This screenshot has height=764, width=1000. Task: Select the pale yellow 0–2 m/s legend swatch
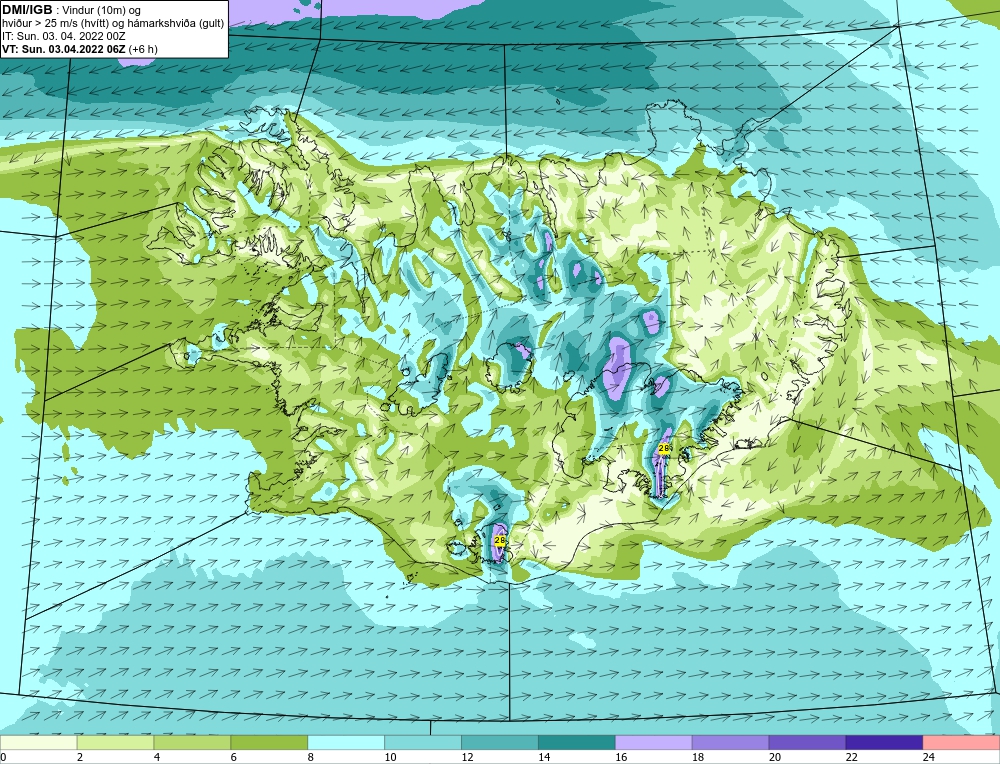point(38,743)
